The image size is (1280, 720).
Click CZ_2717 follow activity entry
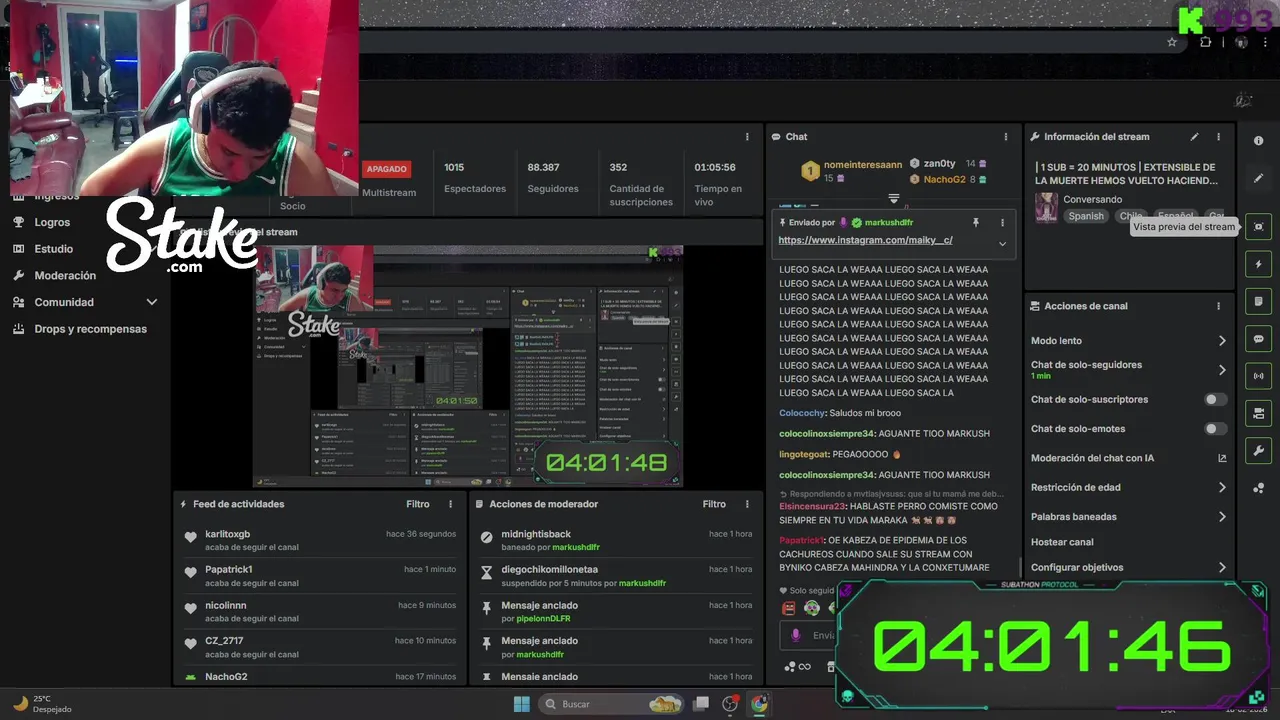[319, 647]
